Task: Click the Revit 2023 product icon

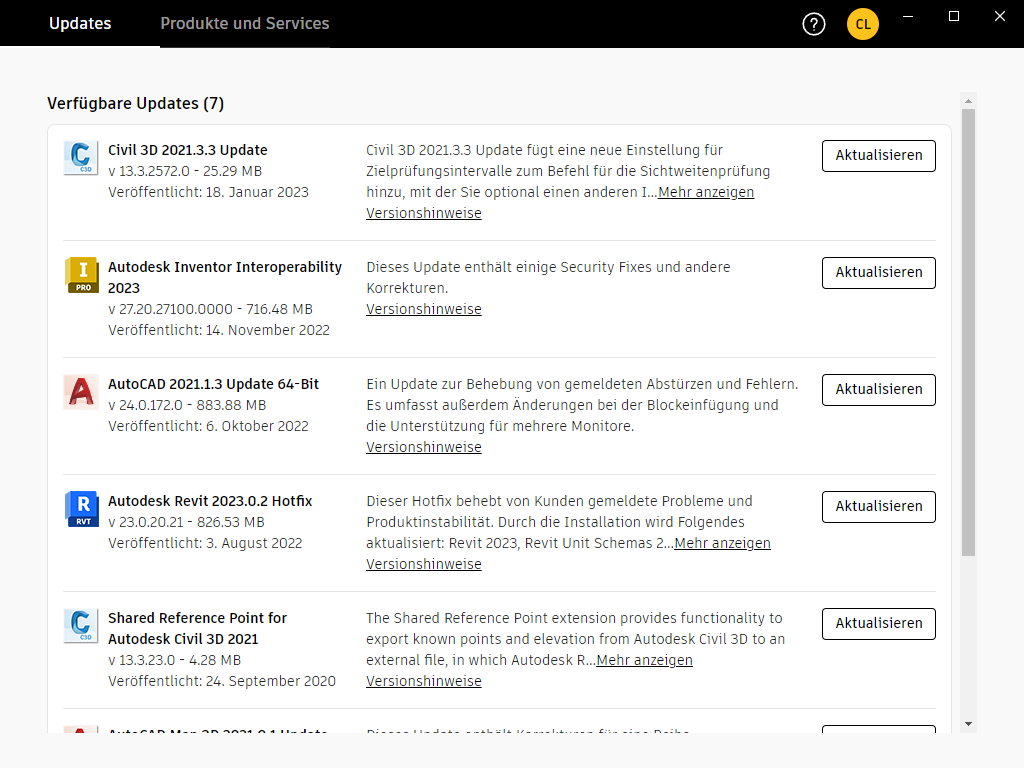Action: [81, 508]
